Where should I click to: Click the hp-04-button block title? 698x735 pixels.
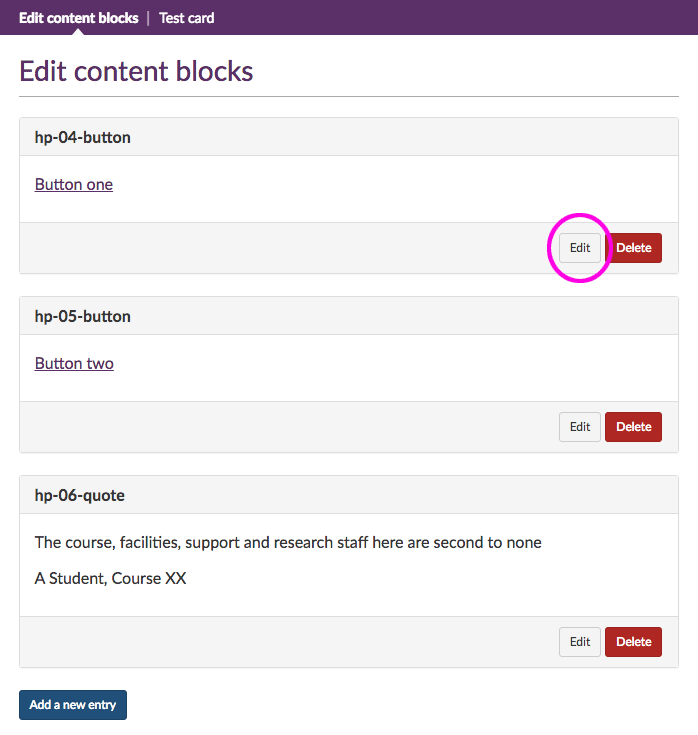point(83,137)
